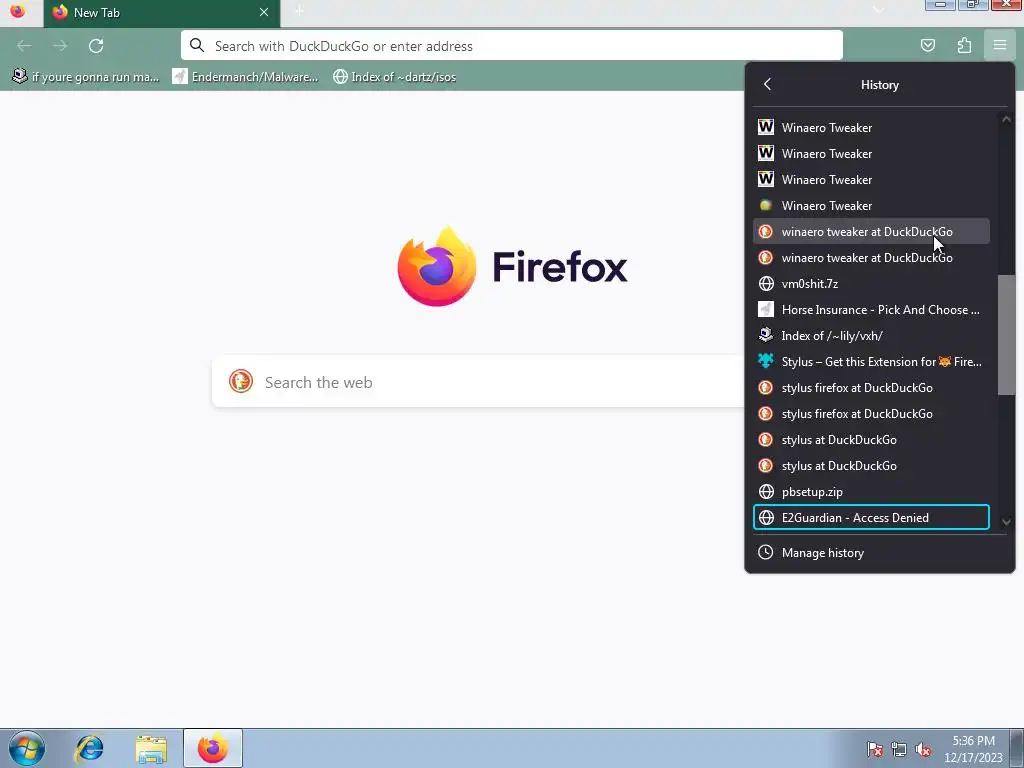Click the back navigation arrow
The image size is (1024, 768).
24,46
